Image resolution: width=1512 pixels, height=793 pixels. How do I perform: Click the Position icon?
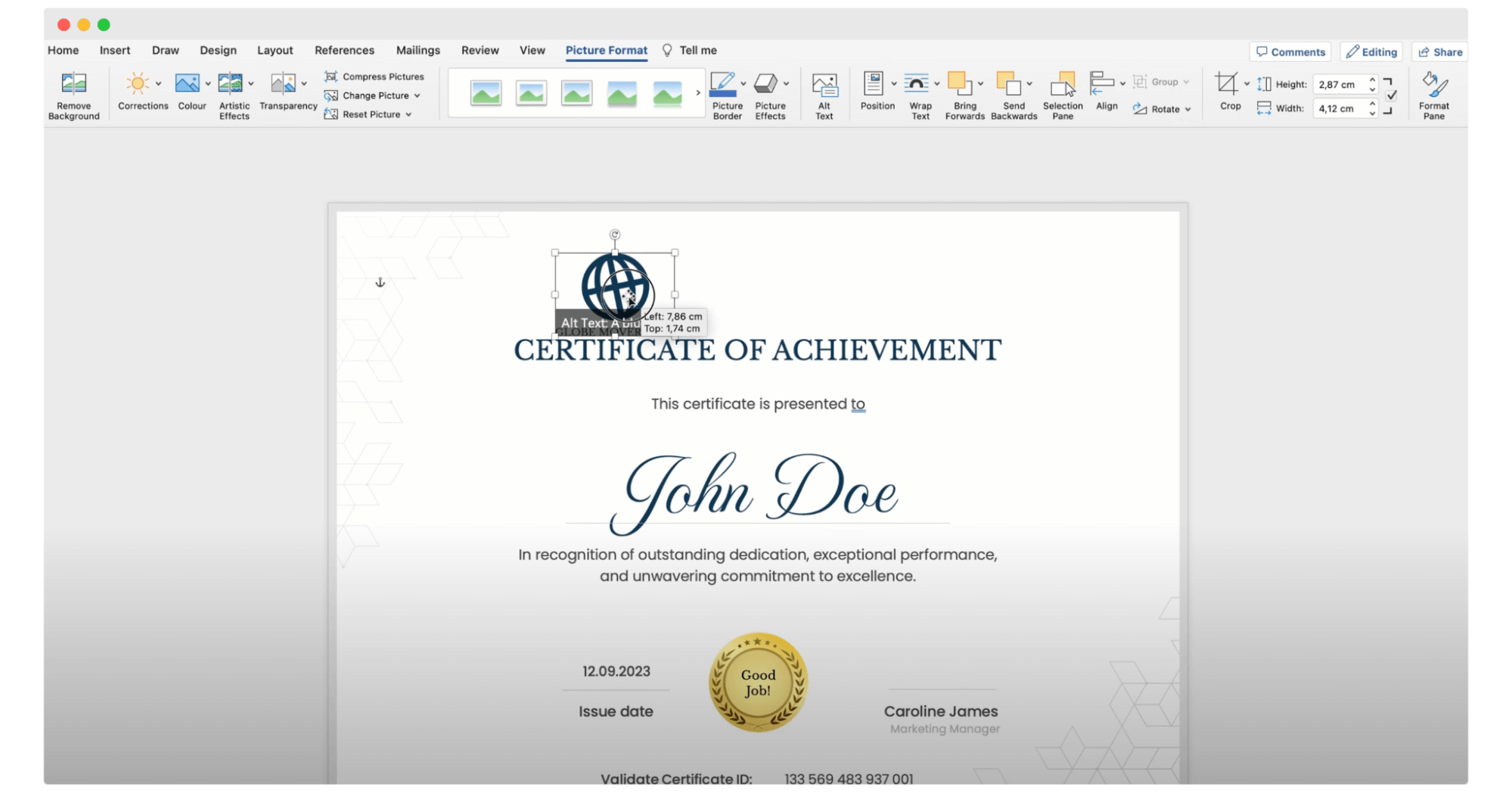pos(874,83)
